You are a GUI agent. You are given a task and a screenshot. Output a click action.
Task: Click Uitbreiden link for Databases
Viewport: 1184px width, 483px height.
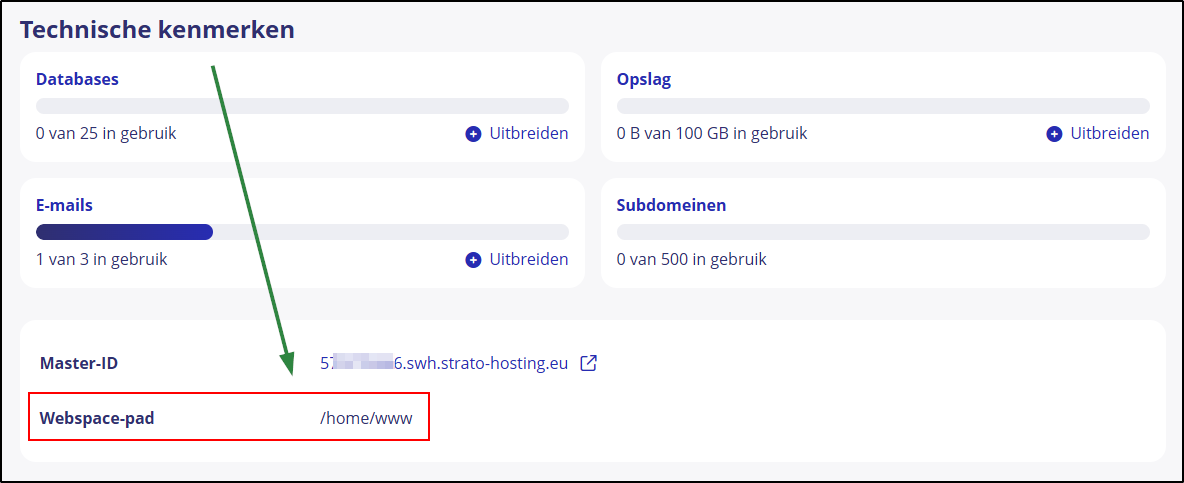coord(528,133)
